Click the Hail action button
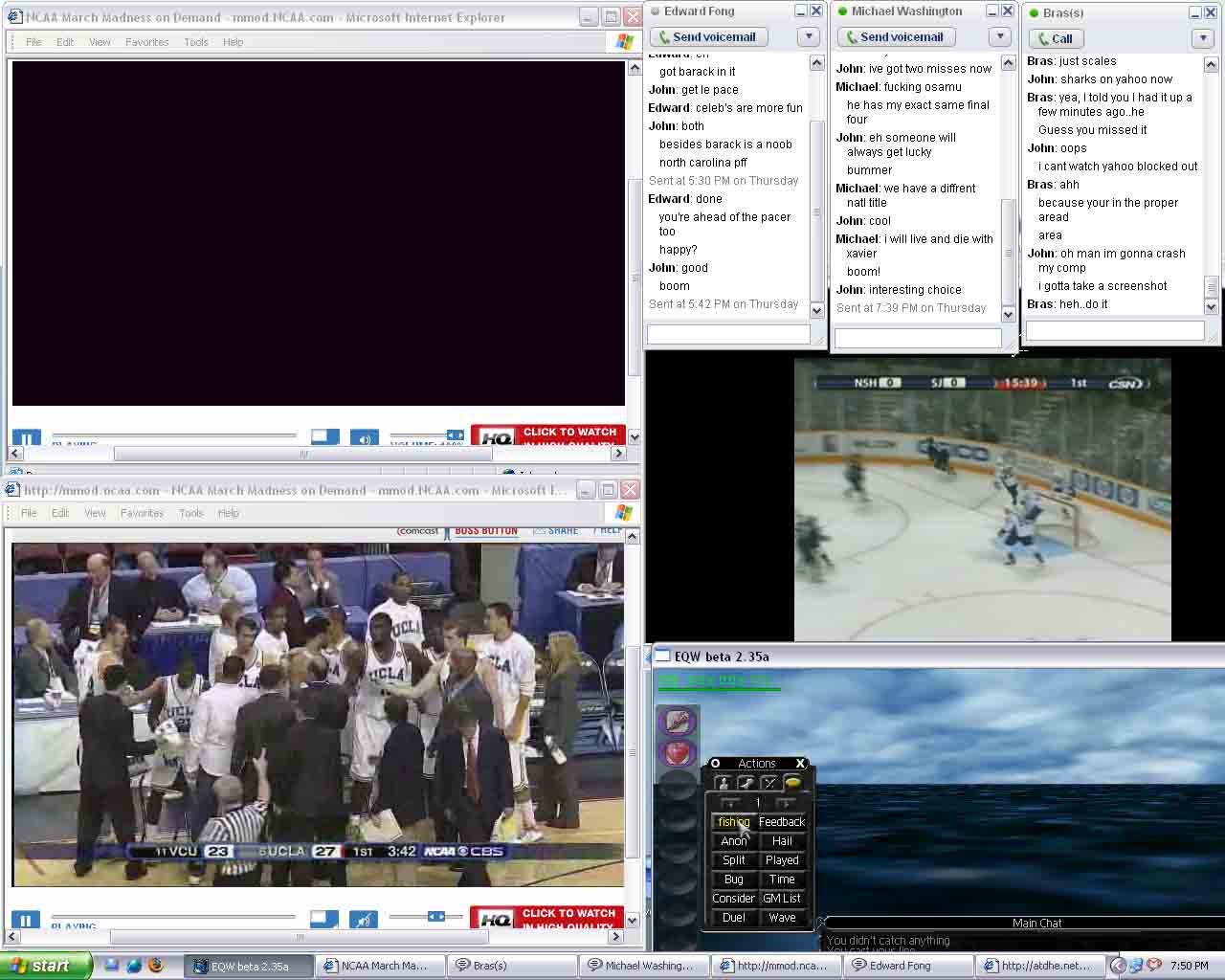Image resolution: width=1225 pixels, height=980 pixels. [782, 841]
